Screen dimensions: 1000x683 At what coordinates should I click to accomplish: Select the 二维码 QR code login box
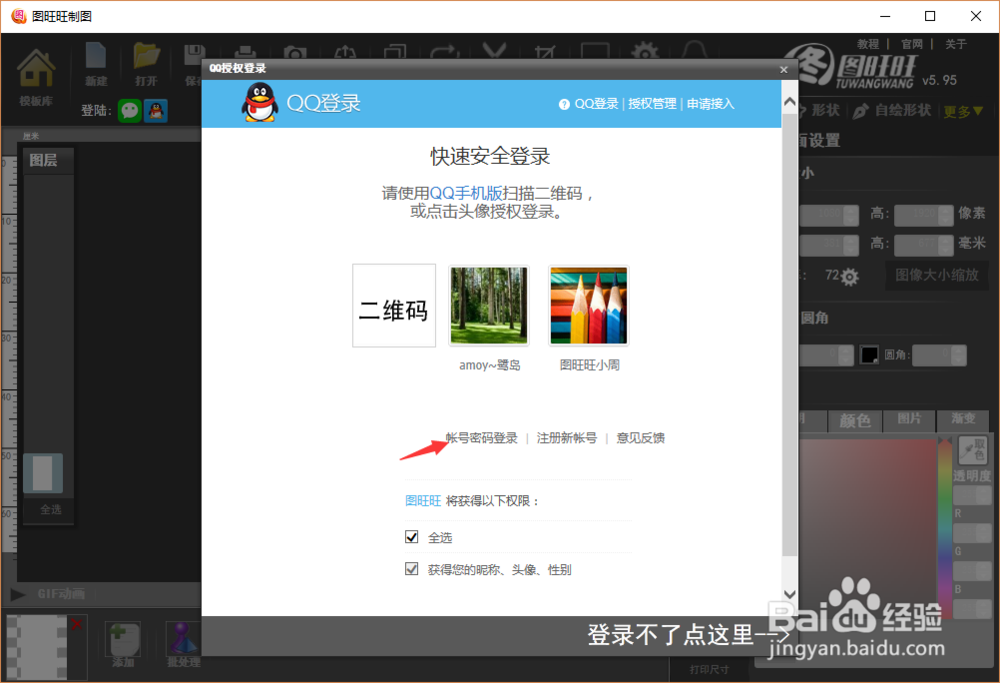[394, 305]
